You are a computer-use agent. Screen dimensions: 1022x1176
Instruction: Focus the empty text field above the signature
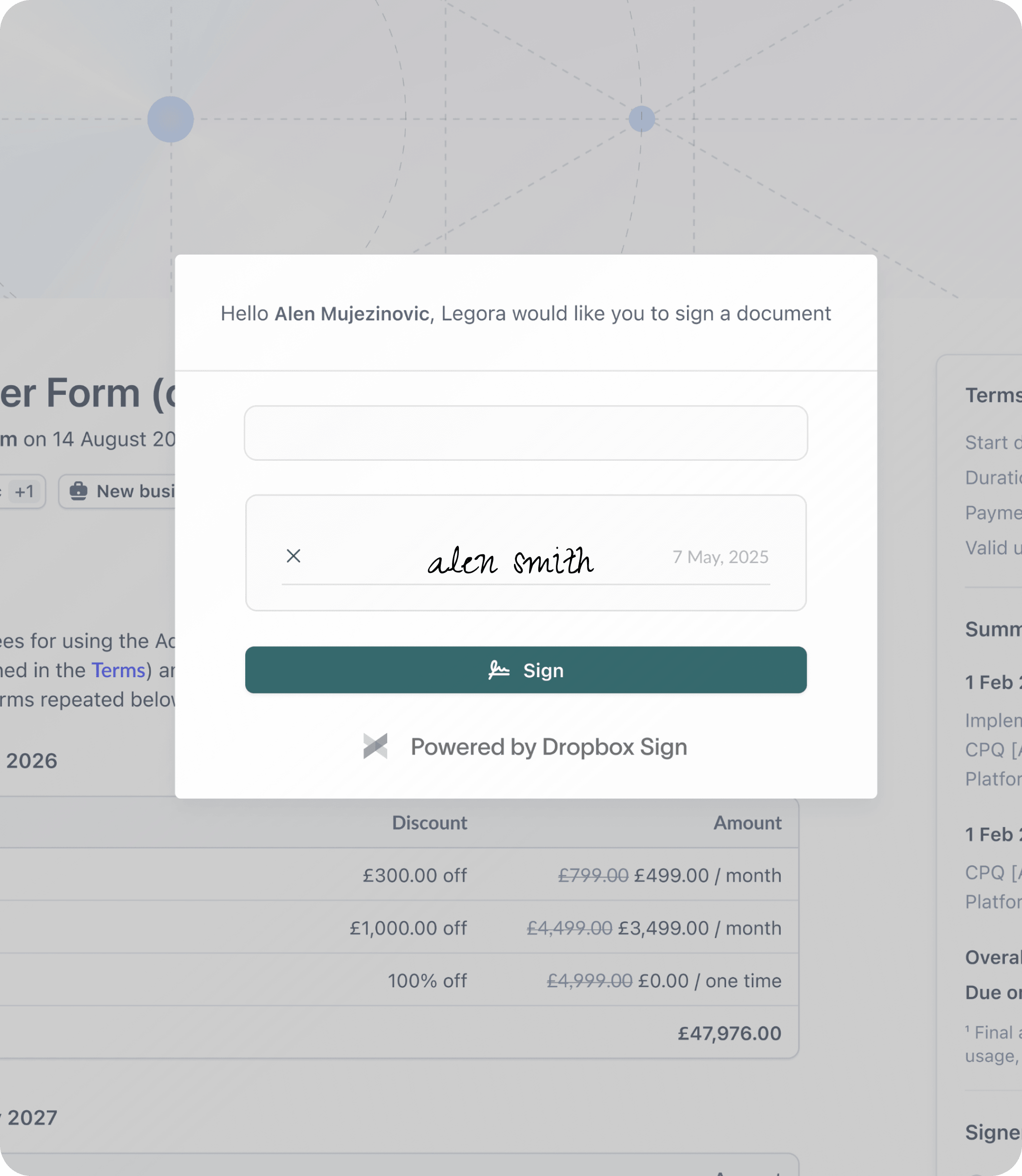525,433
